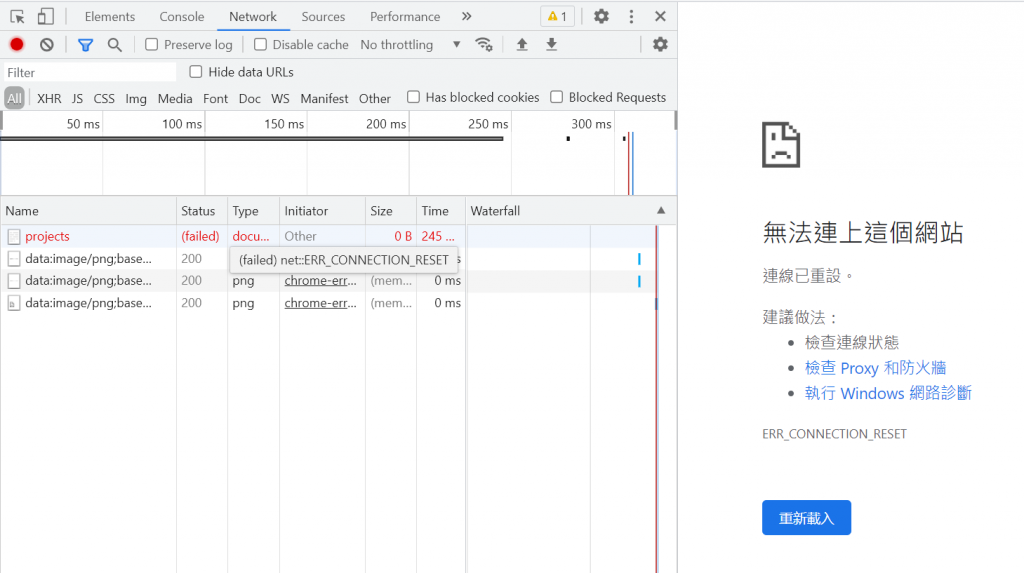
Task: Click the 150 ms timeline overview marker
Action: [284, 124]
